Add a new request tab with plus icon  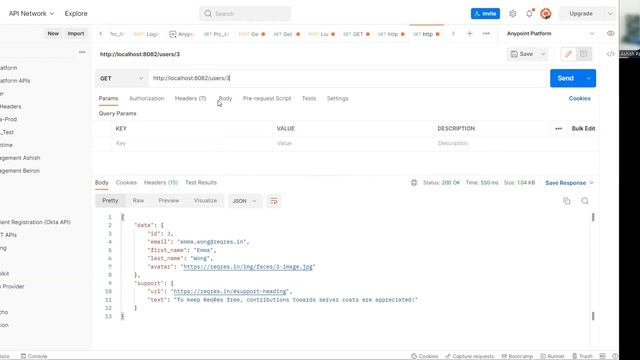(469, 34)
